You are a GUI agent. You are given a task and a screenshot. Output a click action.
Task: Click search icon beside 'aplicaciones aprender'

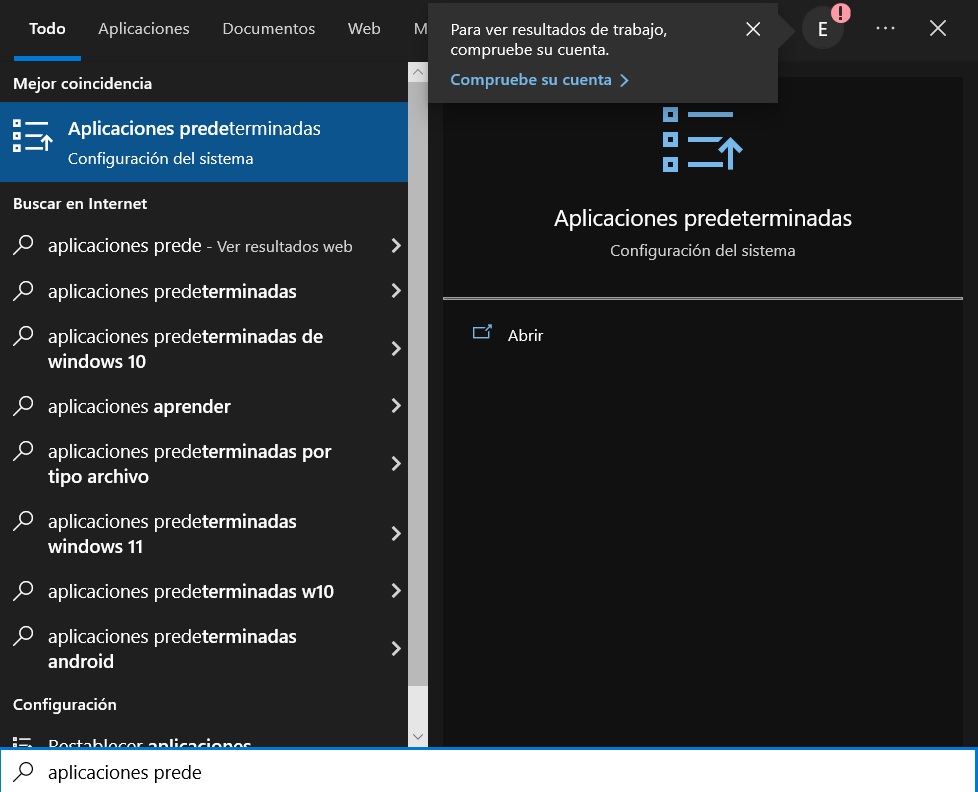(23, 405)
